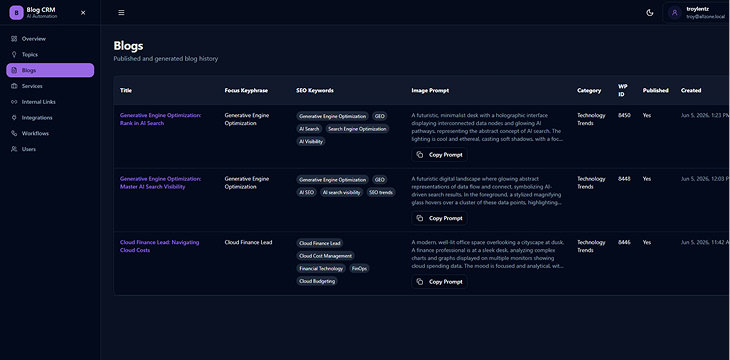Click the Users people icon in sidebar

[14, 149]
